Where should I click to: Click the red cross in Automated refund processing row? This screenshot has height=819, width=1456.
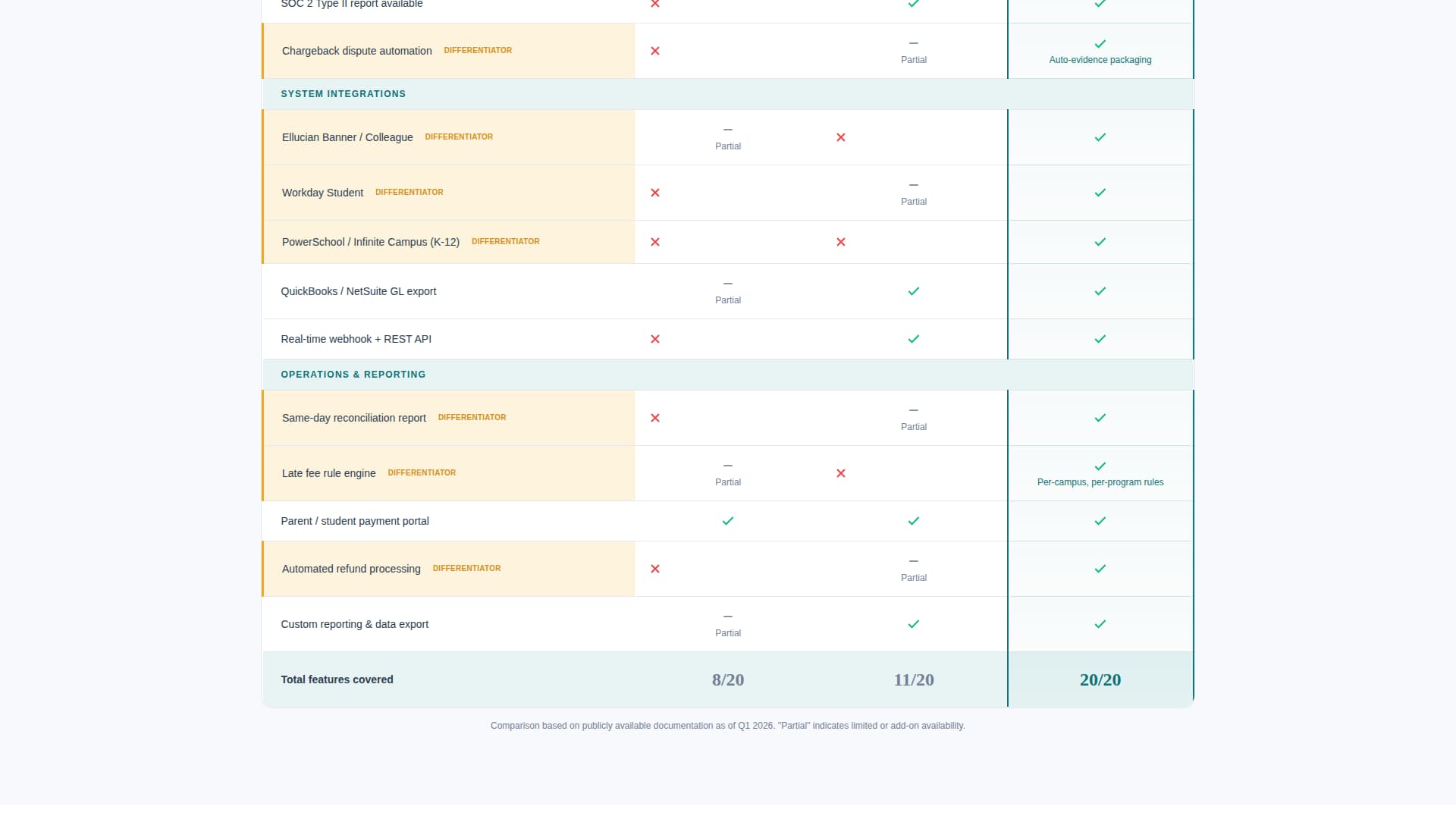655,569
